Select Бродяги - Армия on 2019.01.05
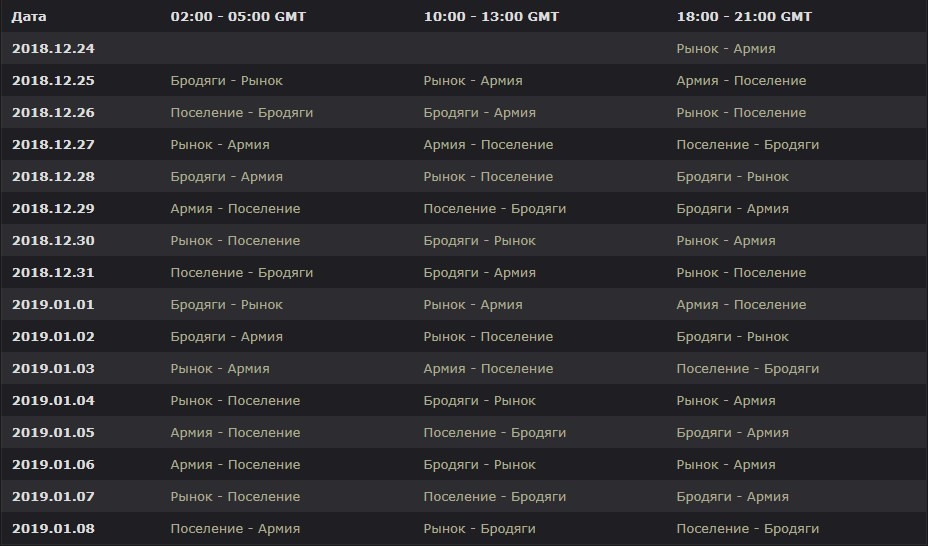Screen dimensions: 928x546 coord(732,432)
